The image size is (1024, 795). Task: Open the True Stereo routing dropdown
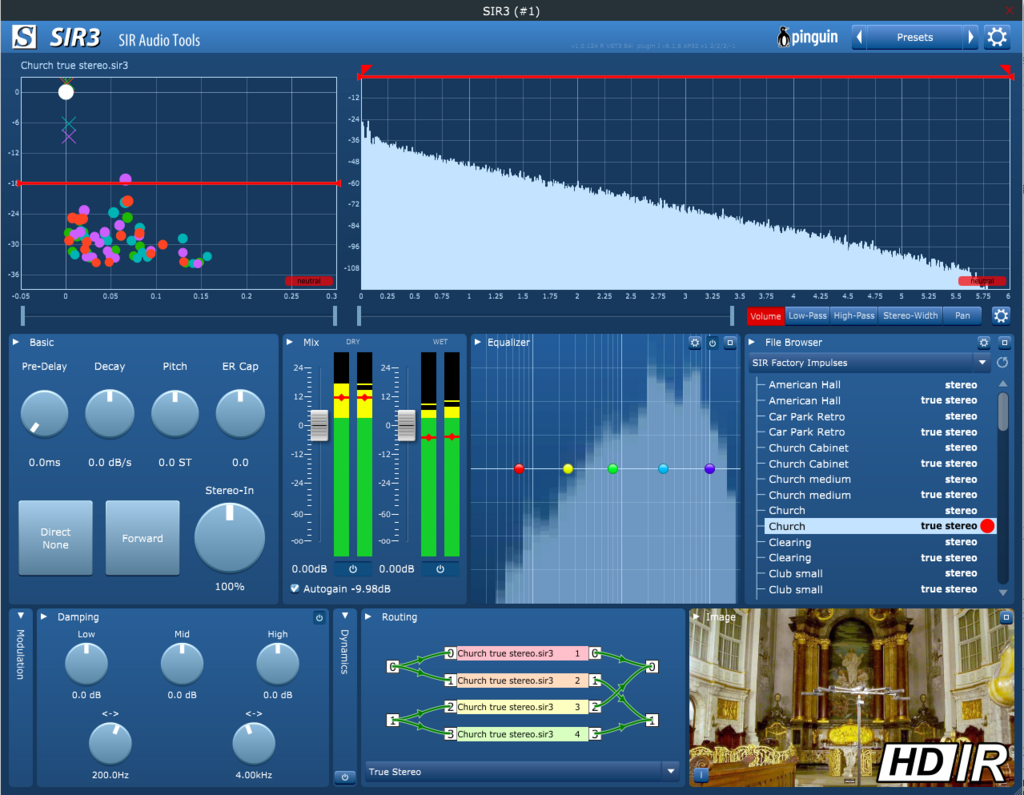point(522,771)
